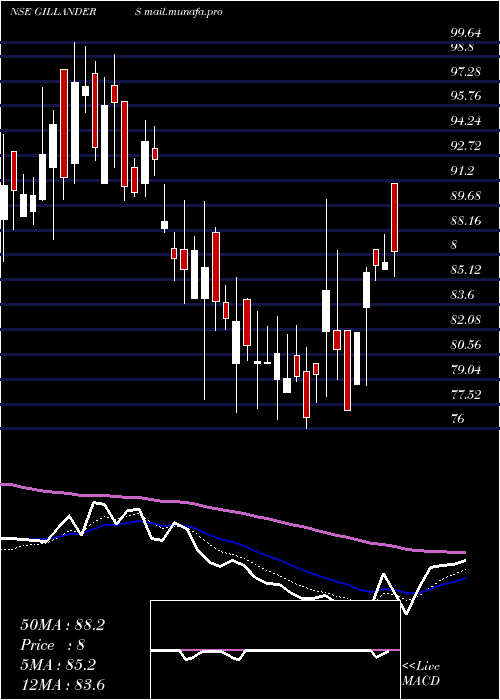Click the Price : 8 readout
This screenshot has width=500, height=700.
coord(53,645)
